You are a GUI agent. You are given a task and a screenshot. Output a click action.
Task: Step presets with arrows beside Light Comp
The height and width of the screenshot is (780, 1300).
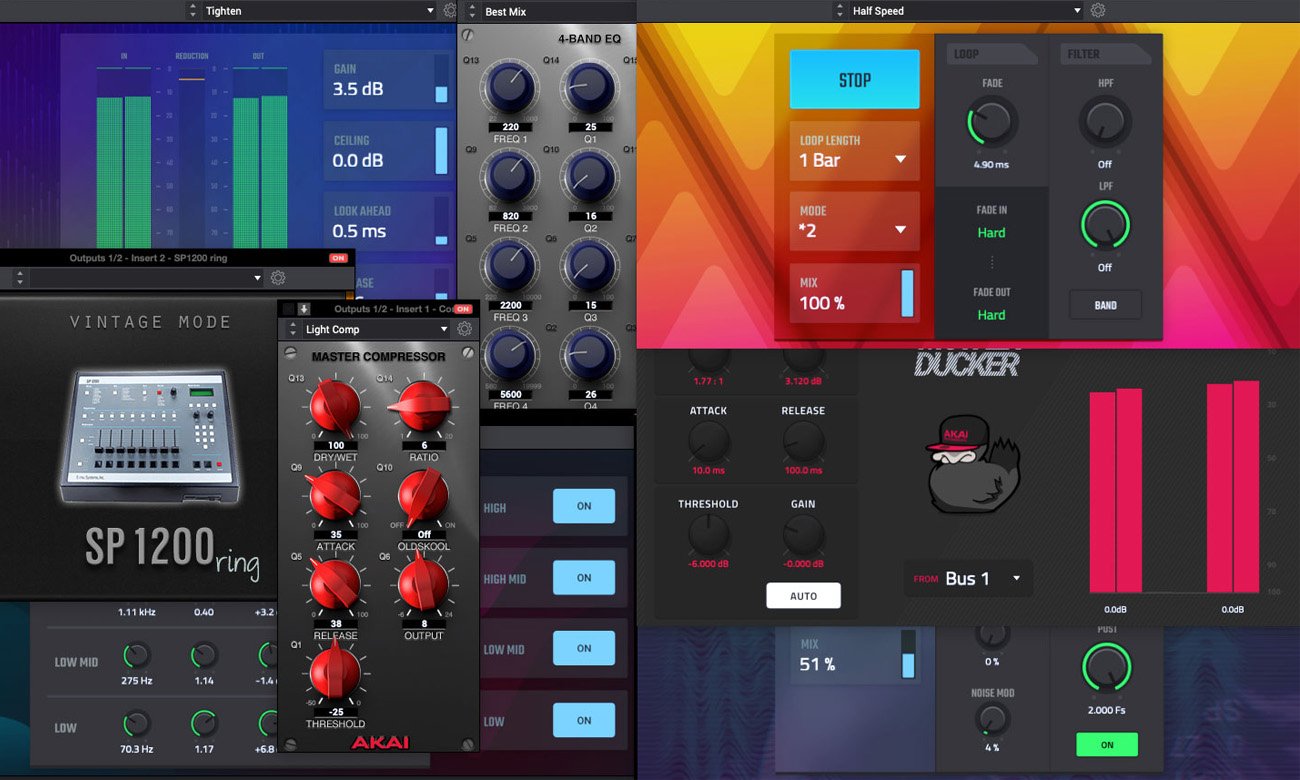tap(293, 329)
